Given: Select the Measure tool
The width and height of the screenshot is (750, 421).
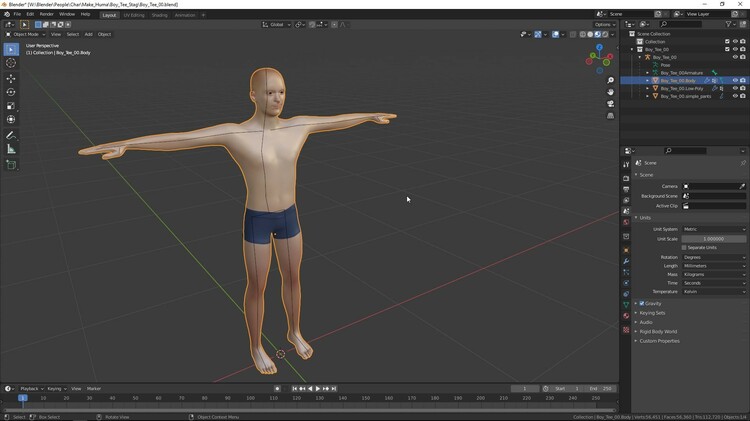Looking at the screenshot, I should pyautogui.click(x=11, y=149).
